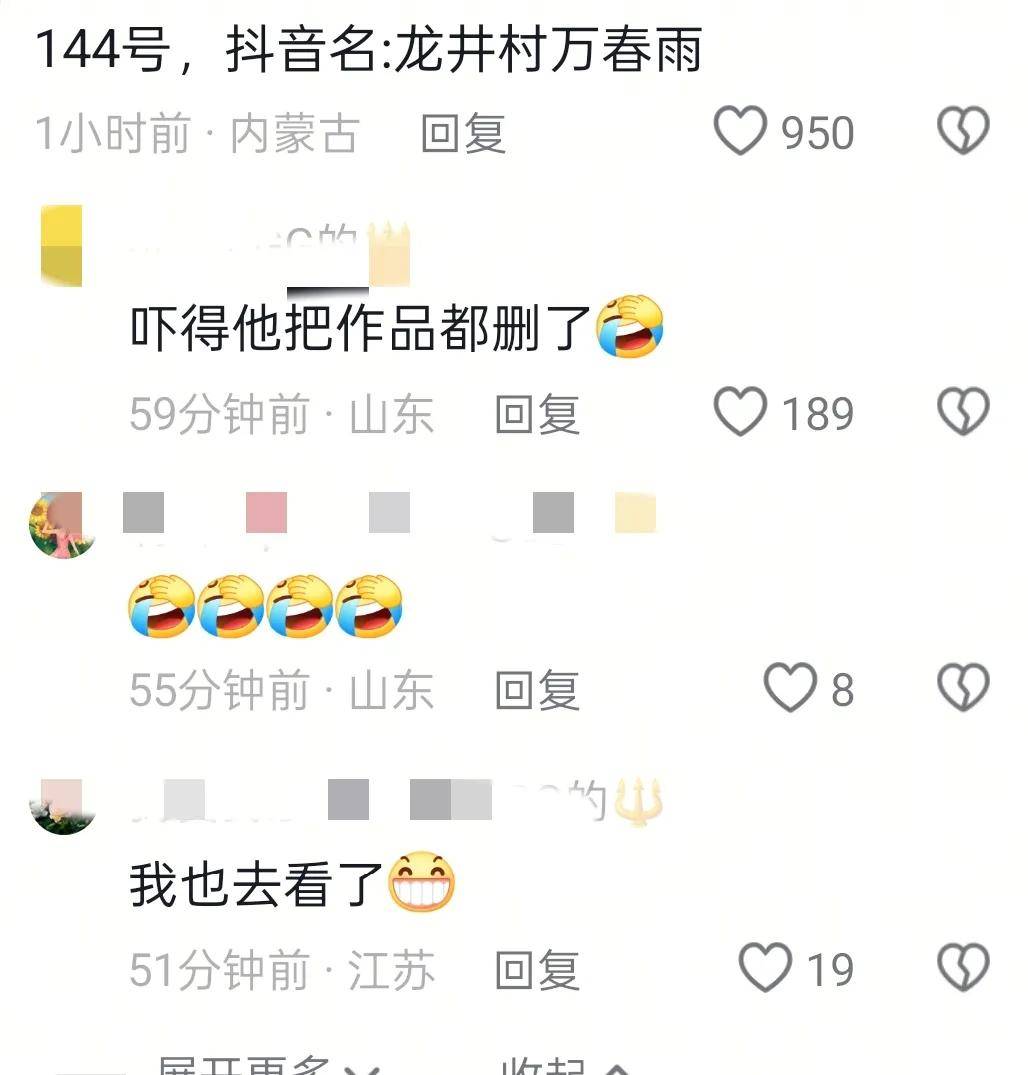Tap broken heart beside 19 likes

coord(964,967)
